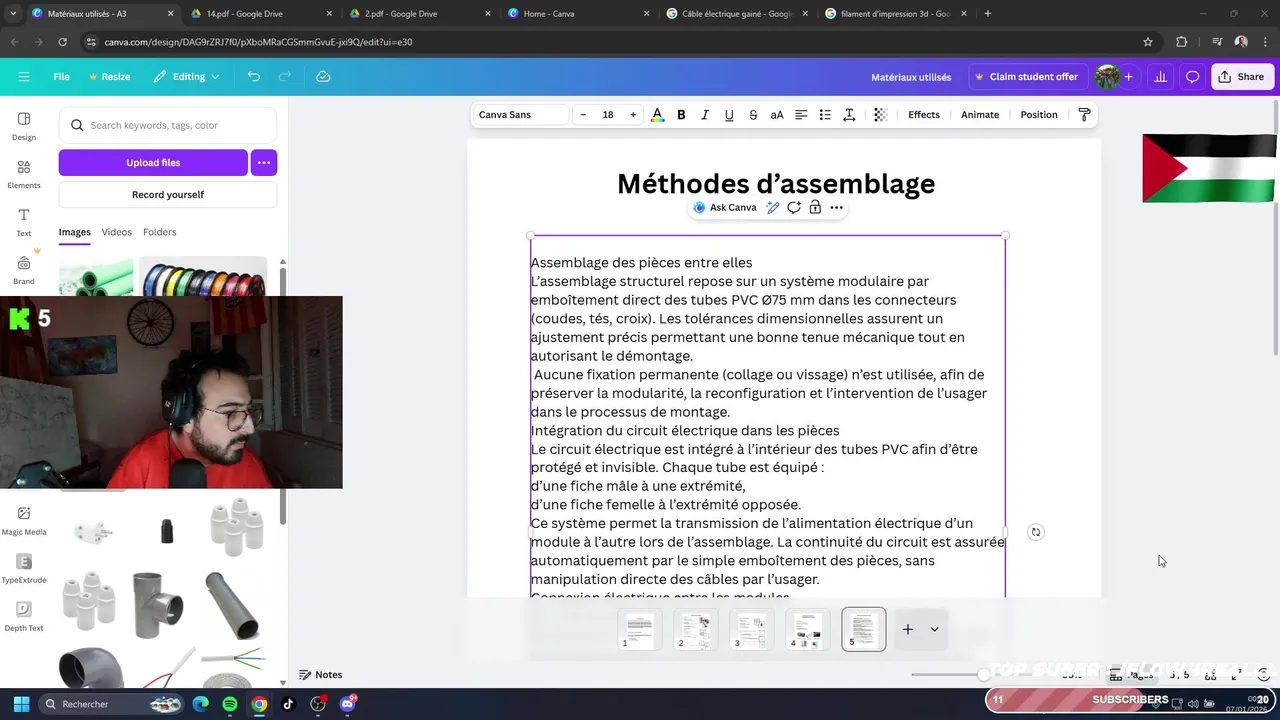Select page 3 thumbnail
This screenshot has height=720, width=1280.
click(751, 629)
